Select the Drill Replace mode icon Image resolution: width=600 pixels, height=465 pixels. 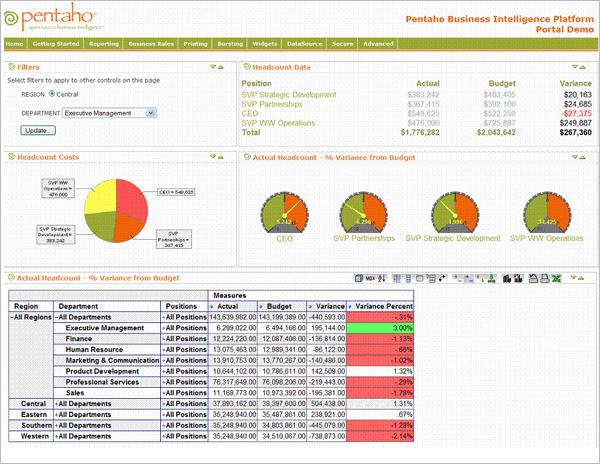[x=479, y=279]
